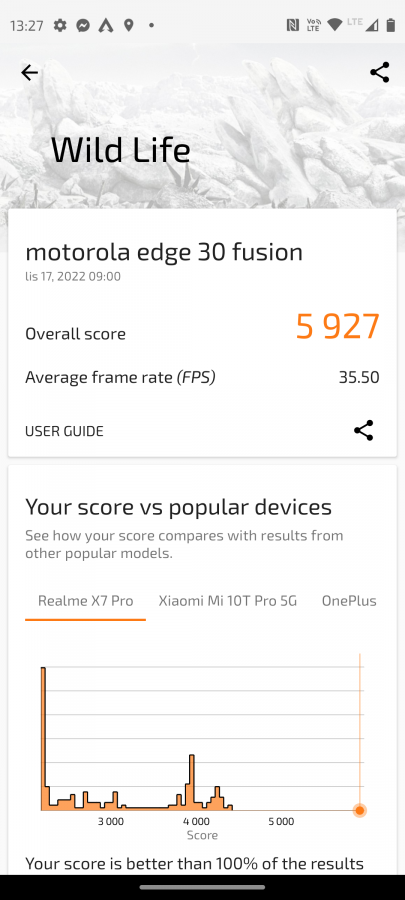This screenshot has height=900, width=405.
Task: Tap the Wi-Fi signal icon
Action: [334, 25]
